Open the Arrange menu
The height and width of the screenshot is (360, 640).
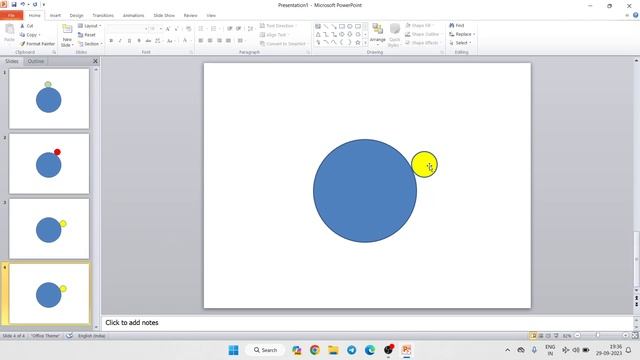point(378,33)
